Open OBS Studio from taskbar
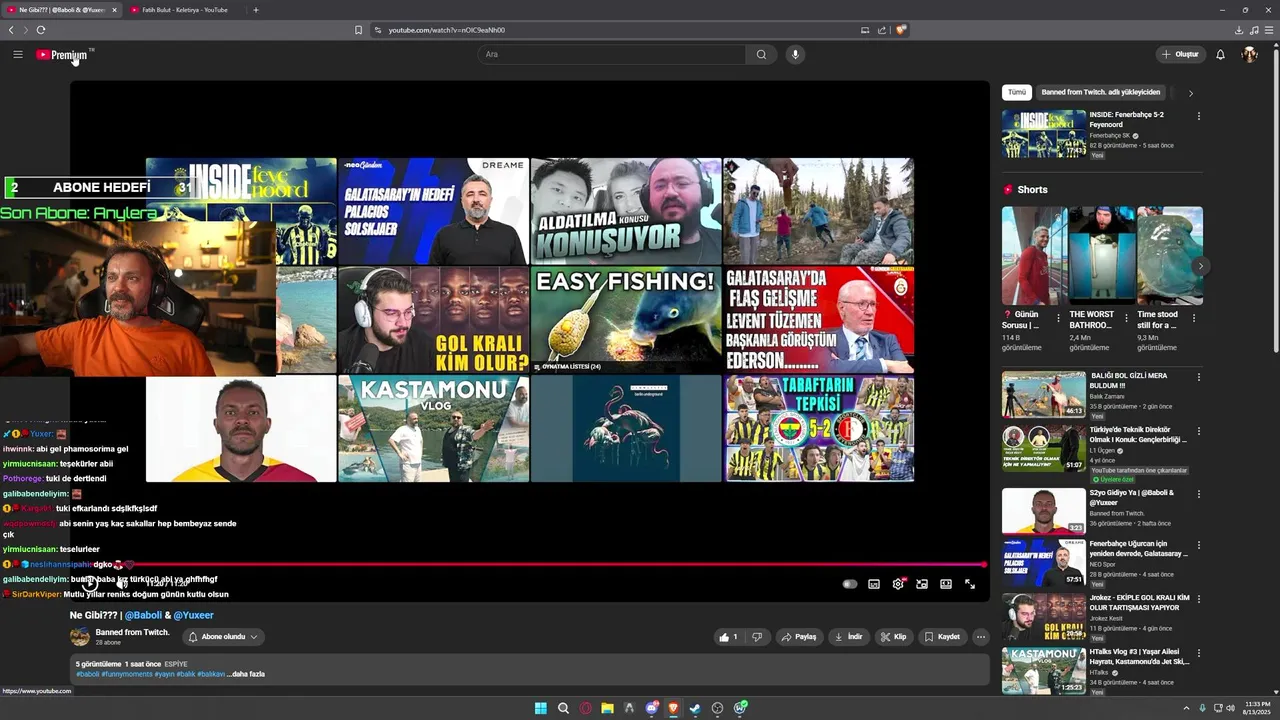The width and height of the screenshot is (1280, 720). click(717, 708)
